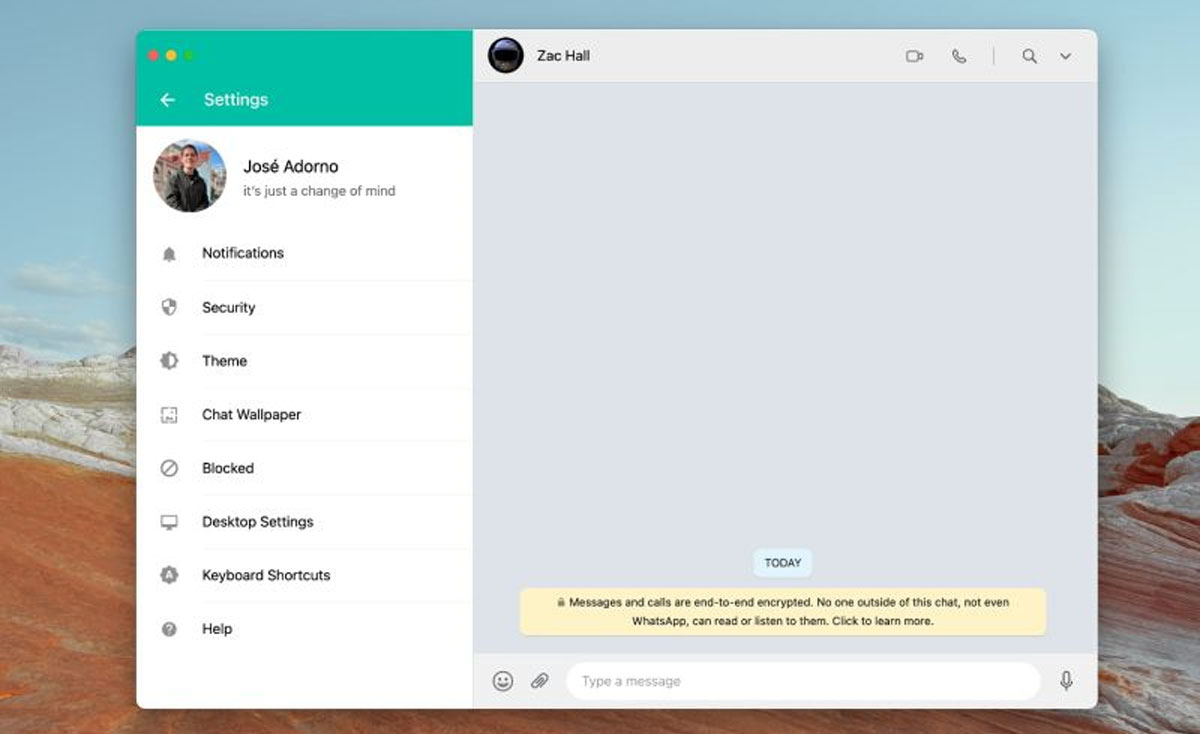This screenshot has width=1200, height=734.
Task: Type in the message input field
Action: [800, 681]
